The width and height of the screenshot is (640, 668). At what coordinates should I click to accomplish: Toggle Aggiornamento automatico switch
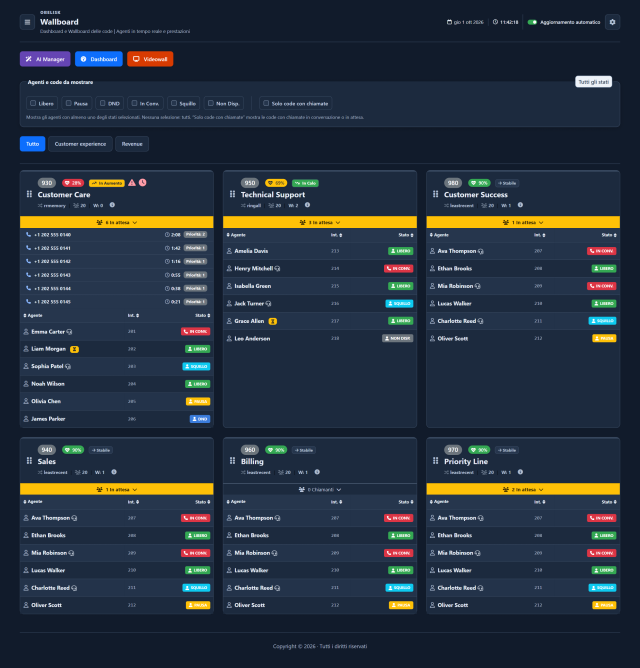pos(532,22)
